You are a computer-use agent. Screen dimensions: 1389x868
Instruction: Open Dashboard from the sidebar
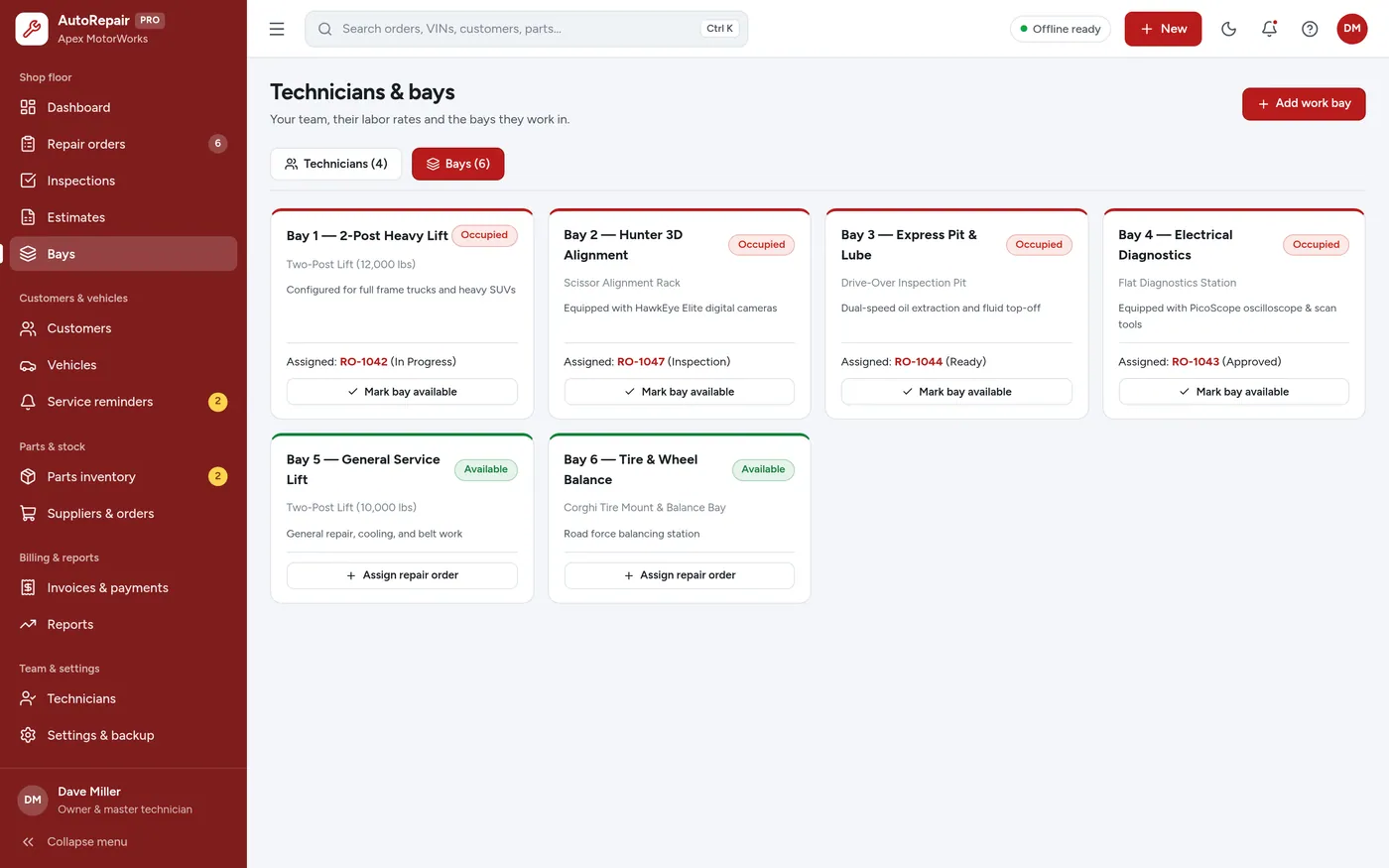click(123, 107)
